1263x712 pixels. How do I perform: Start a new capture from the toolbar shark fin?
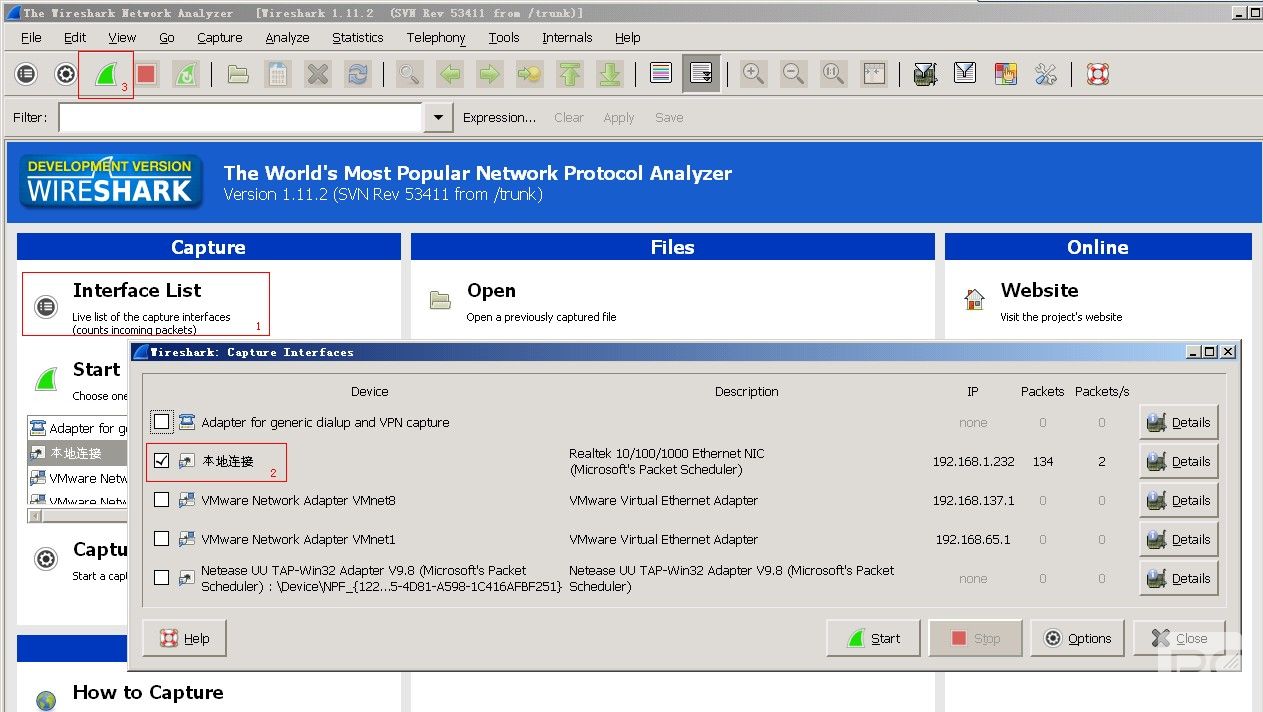point(105,74)
